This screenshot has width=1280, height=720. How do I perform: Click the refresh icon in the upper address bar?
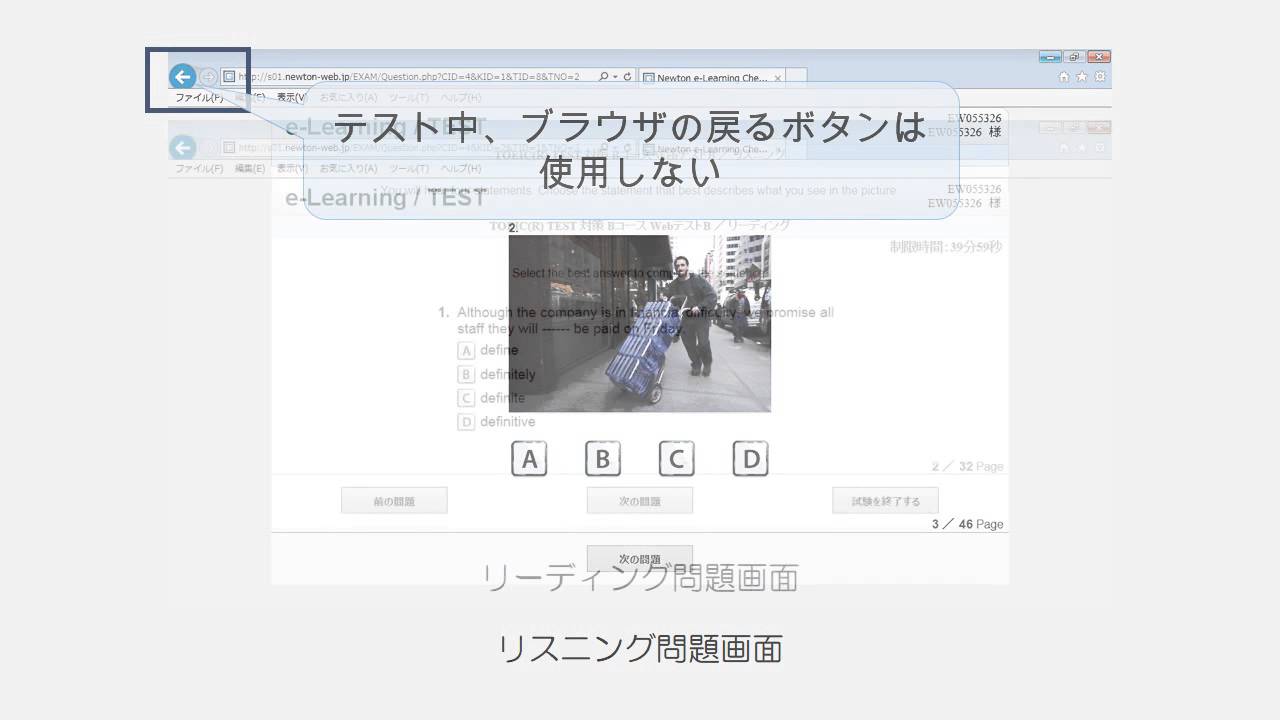[627, 76]
